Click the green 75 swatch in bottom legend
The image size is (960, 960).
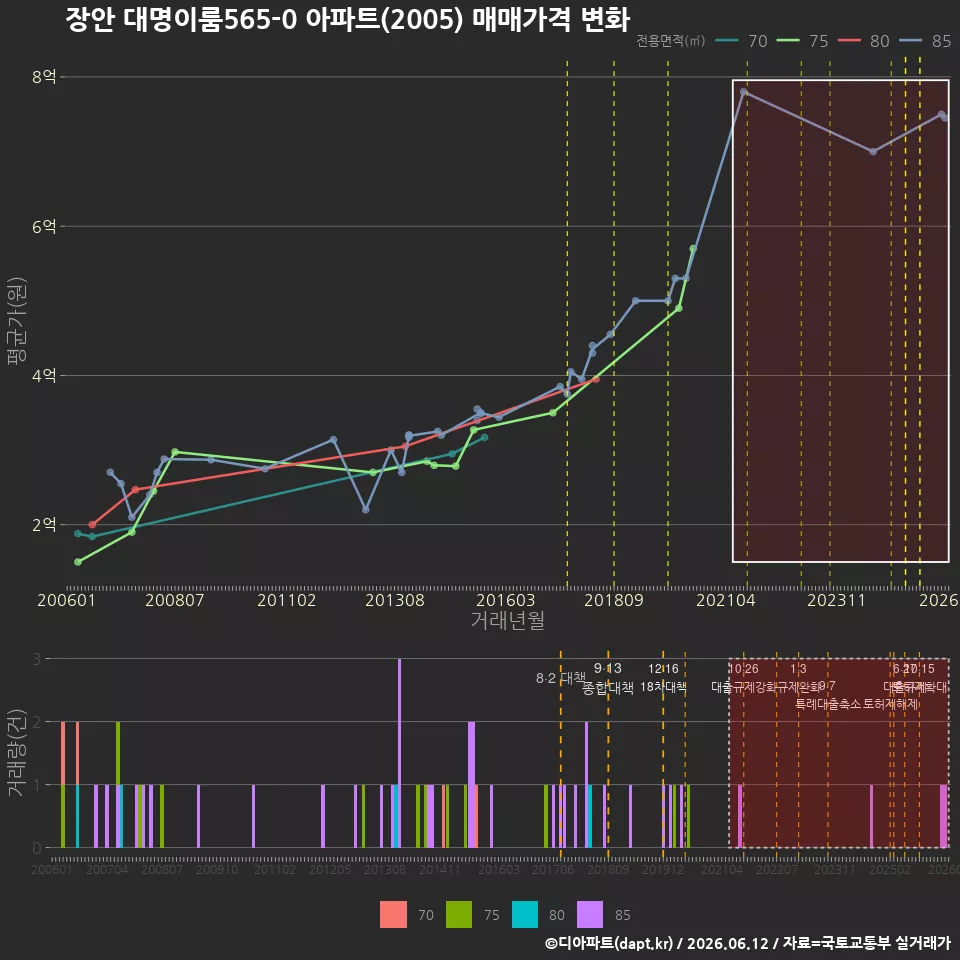tap(459, 915)
